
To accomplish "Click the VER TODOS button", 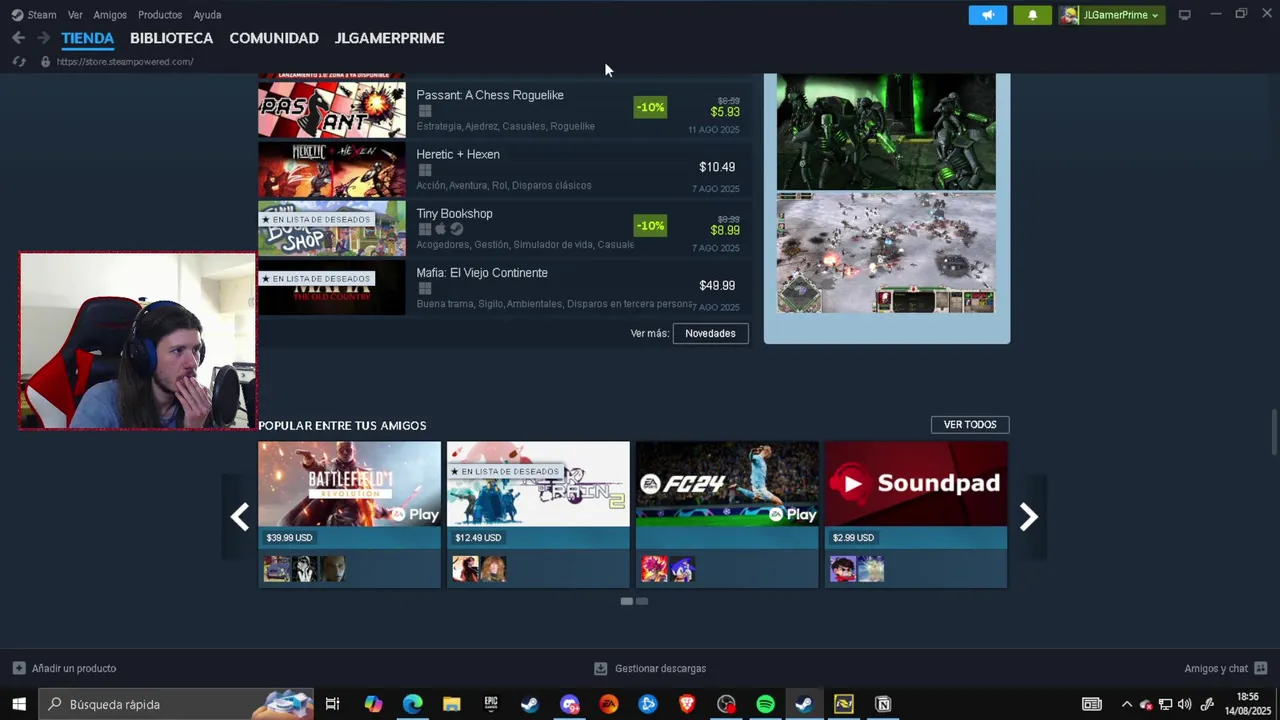I will (970, 425).
